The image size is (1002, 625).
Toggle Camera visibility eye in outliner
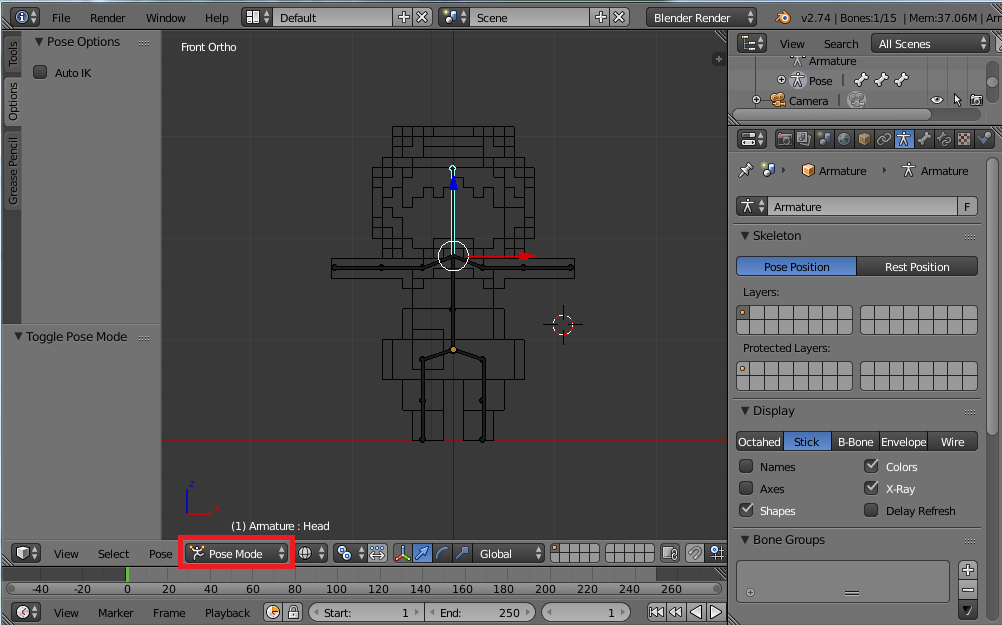[x=937, y=100]
